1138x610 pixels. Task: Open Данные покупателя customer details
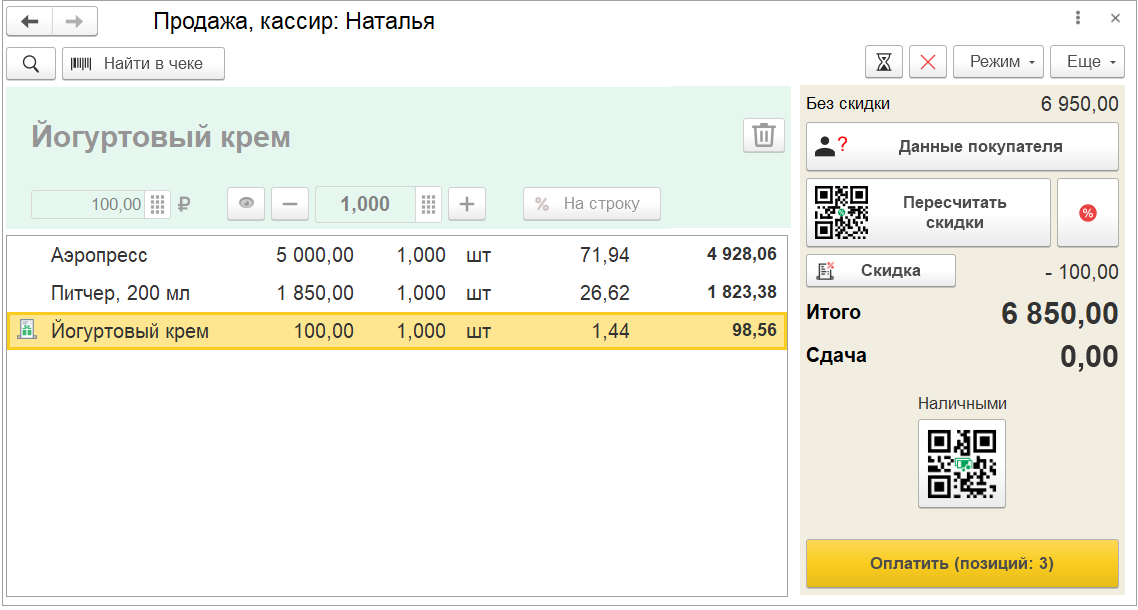[x=962, y=147]
